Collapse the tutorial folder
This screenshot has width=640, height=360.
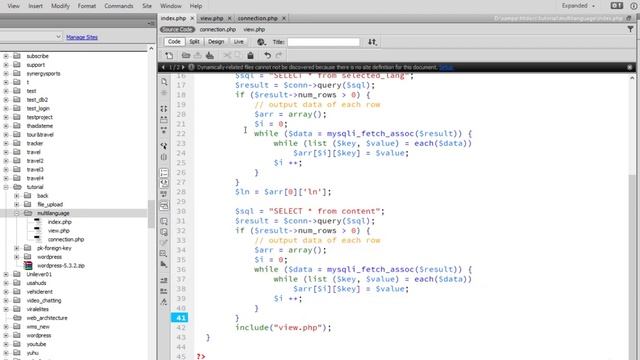click(x=6, y=187)
